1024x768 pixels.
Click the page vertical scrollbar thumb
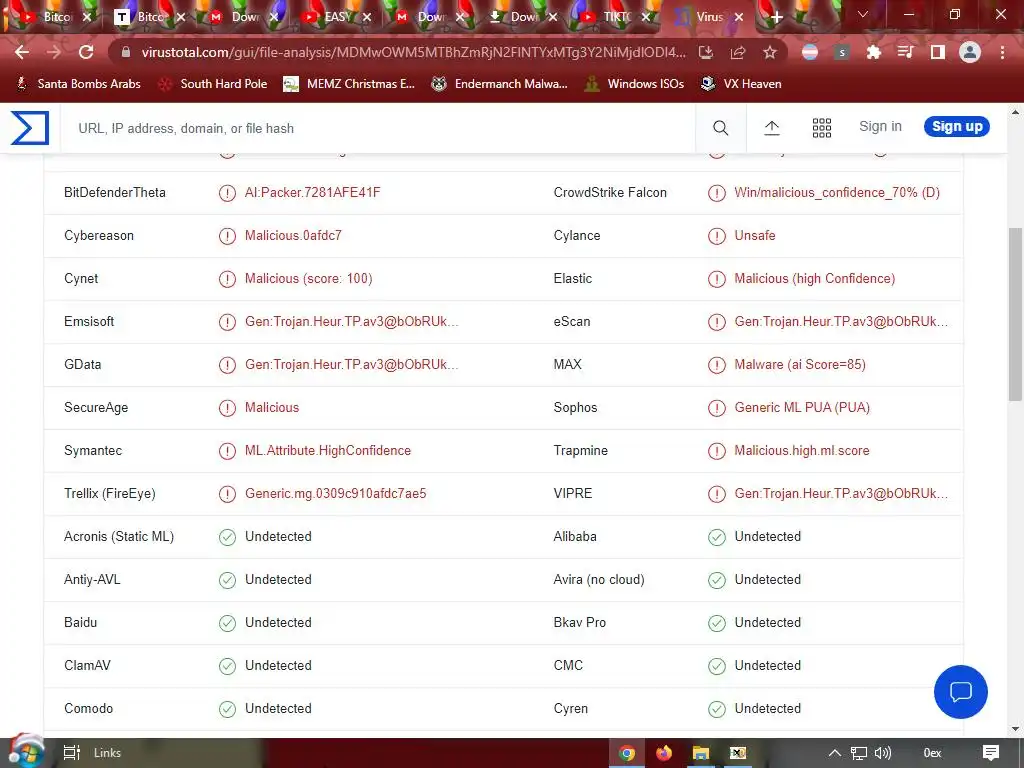coord(1016,313)
